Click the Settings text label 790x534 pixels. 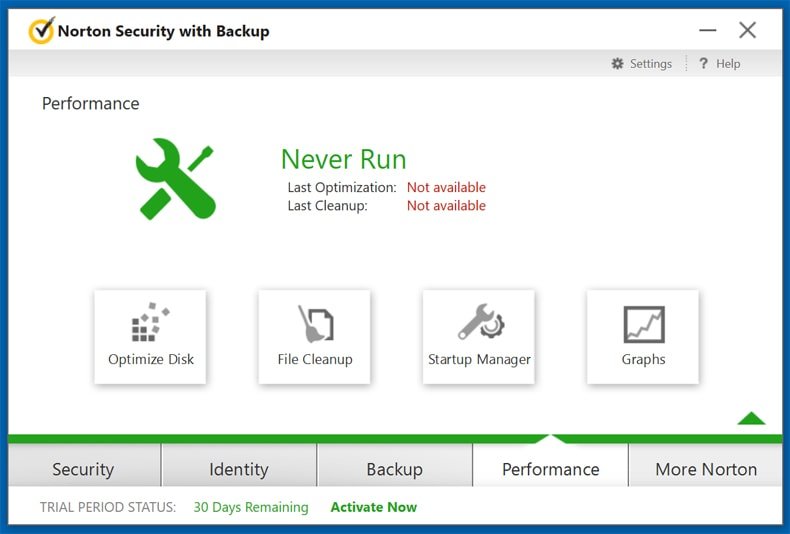tap(650, 64)
